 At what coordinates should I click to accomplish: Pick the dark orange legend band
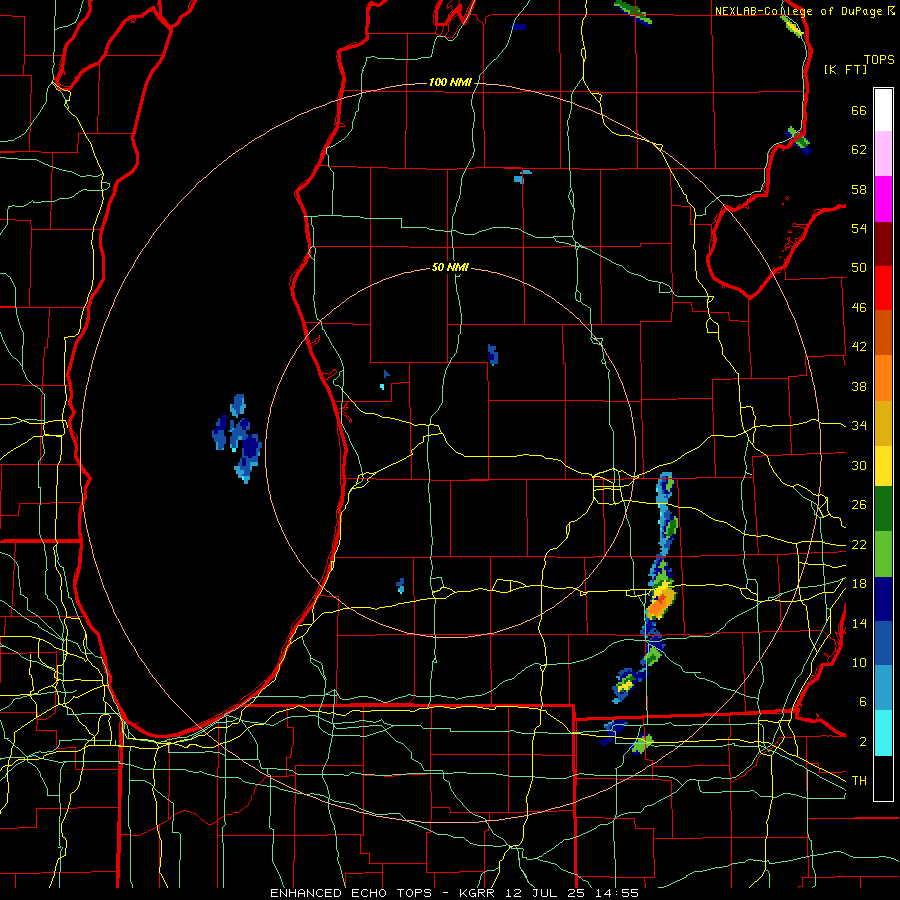(883, 332)
